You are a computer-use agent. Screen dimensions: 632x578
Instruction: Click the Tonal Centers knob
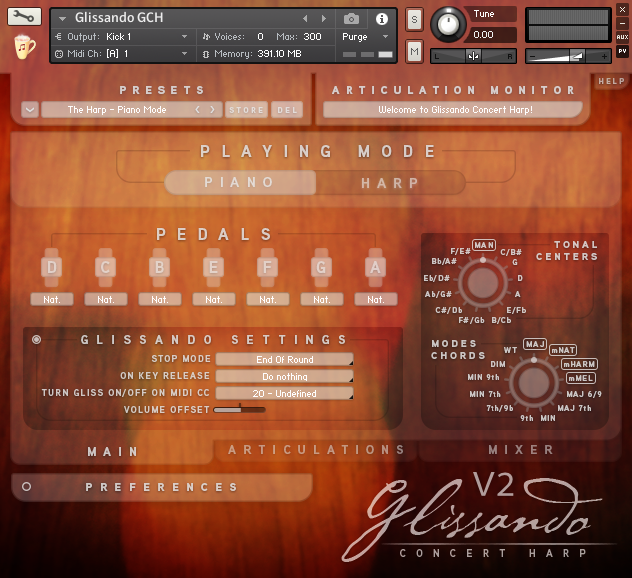[x=482, y=283]
